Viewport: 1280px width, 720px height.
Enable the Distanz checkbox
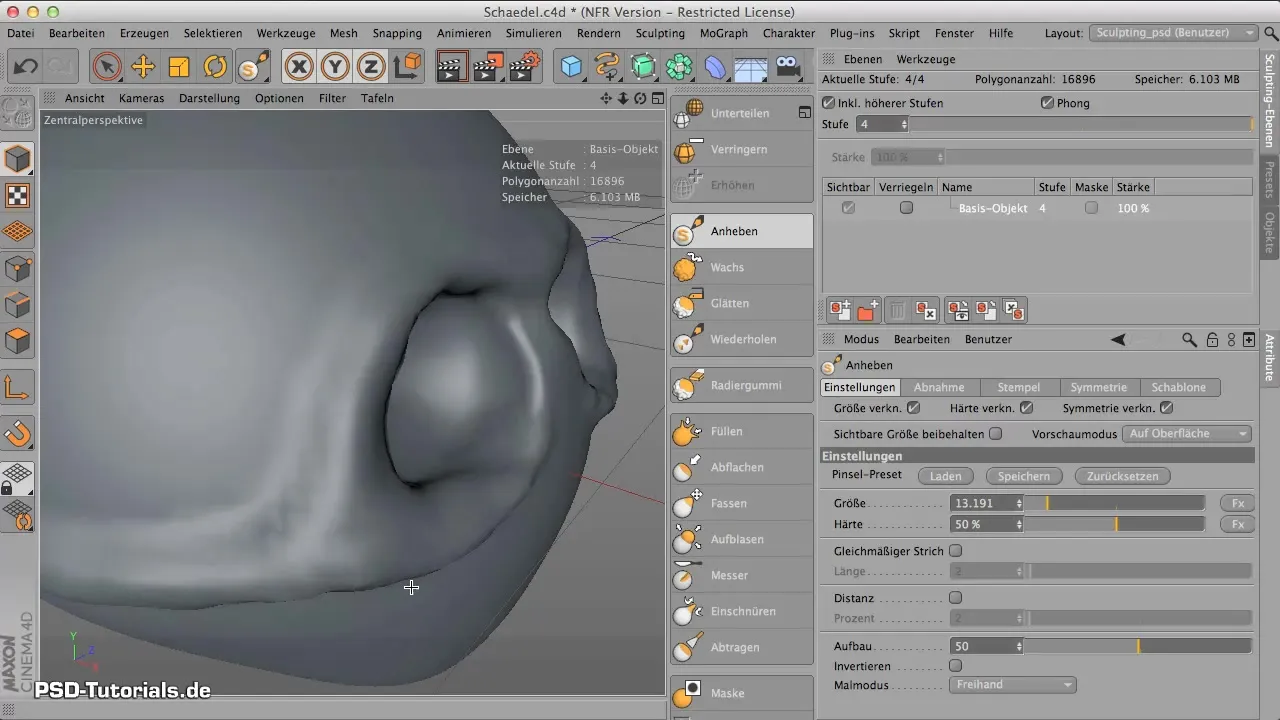[x=955, y=598]
